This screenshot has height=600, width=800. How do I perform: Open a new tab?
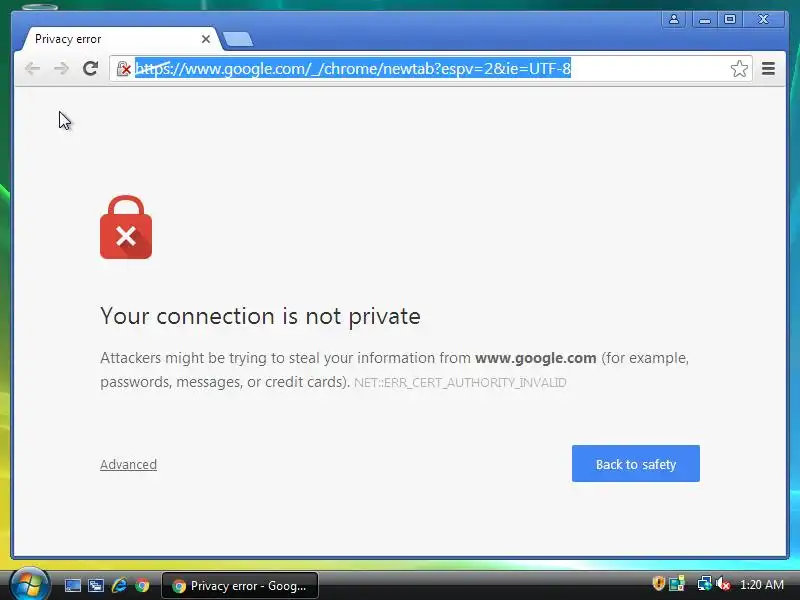[238, 39]
